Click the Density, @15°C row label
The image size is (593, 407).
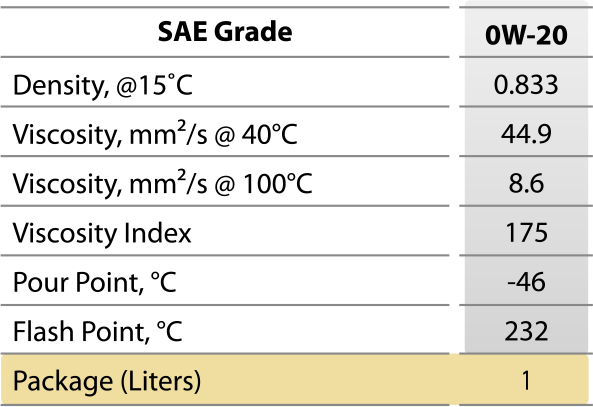103,85
